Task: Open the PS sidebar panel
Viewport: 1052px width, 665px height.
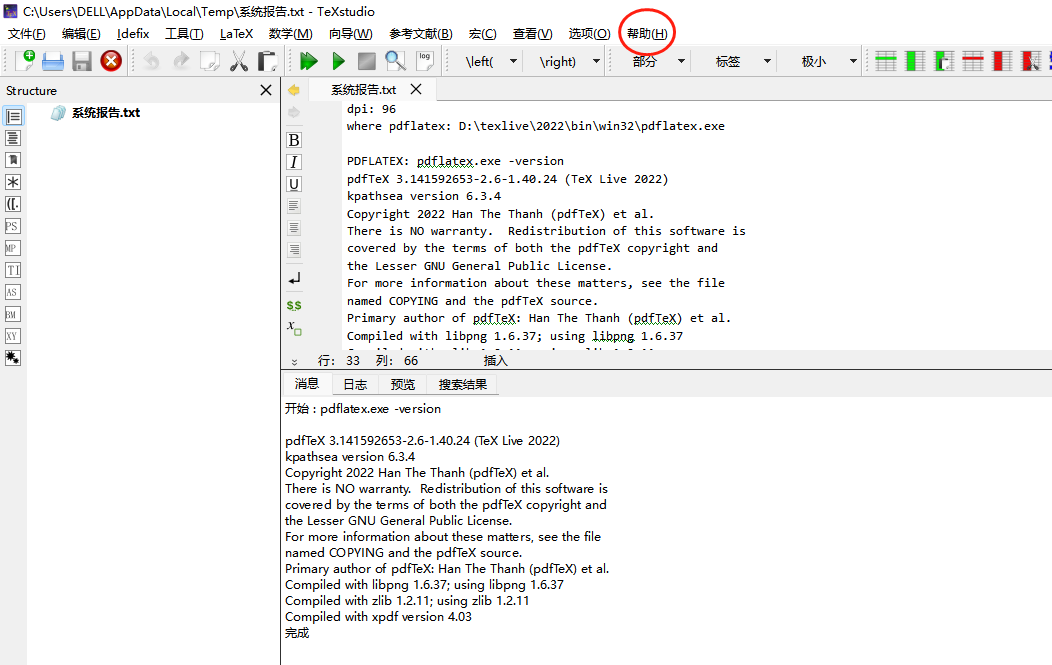Action: (13, 226)
